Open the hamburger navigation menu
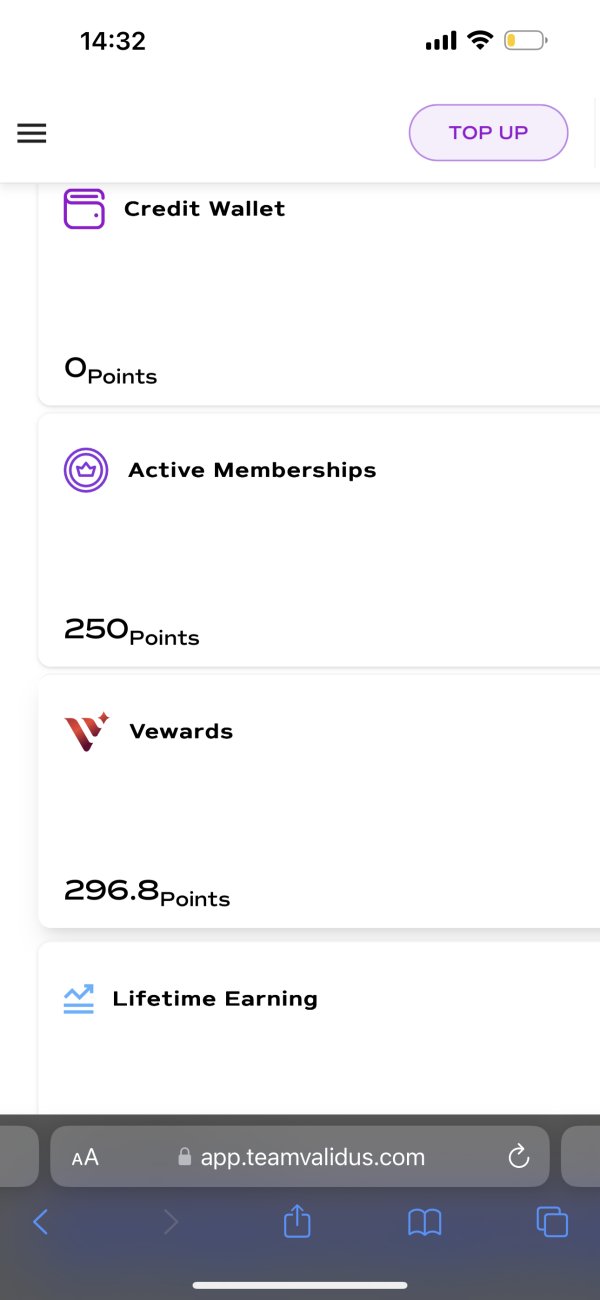Screen dimensions: 600x1300 32,133
